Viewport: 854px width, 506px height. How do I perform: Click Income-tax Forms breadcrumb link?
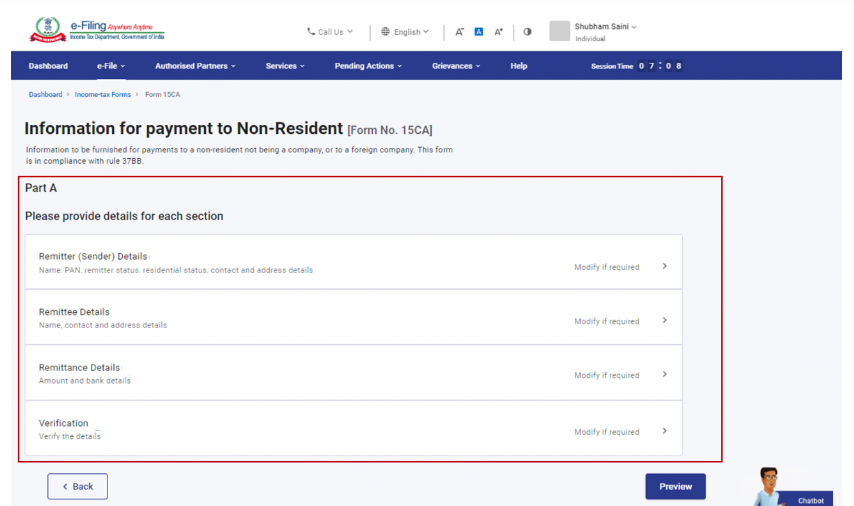(x=102, y=94)
